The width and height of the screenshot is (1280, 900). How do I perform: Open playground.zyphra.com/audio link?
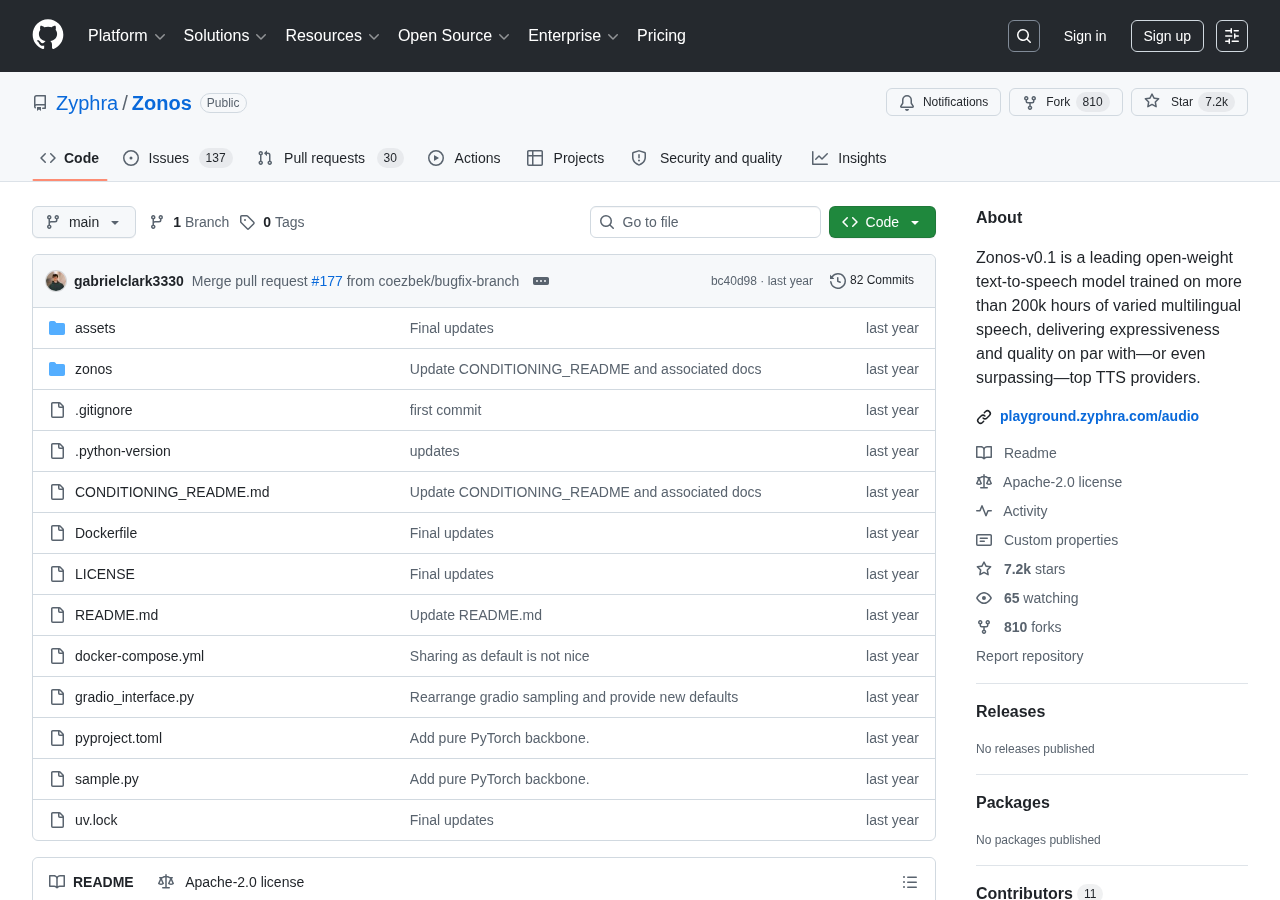(x=1099, y=416)
